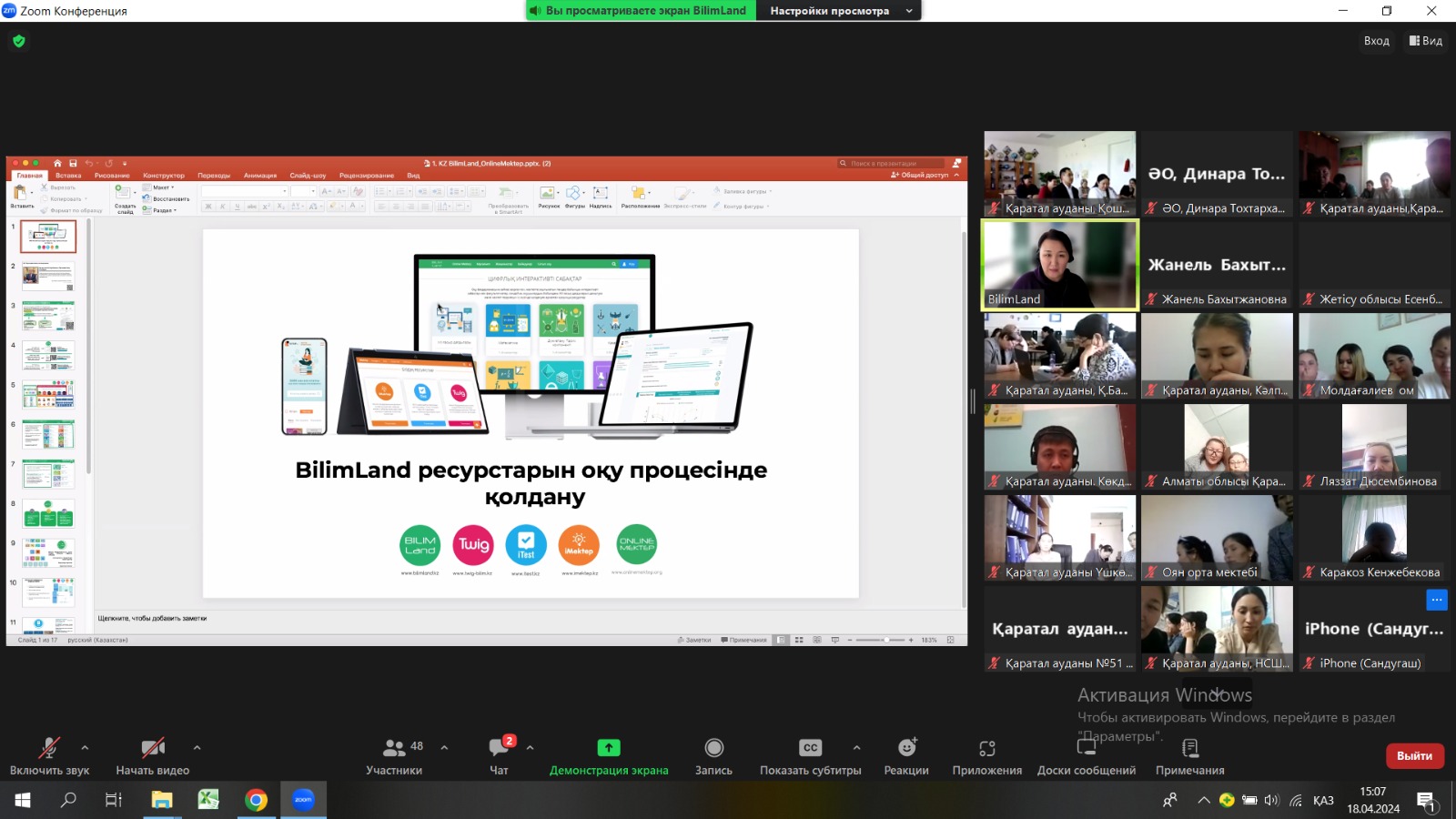This screenshot has height=819, width=1456.
Task: Select the Оян орта мектебі video tile
Action: tap(1217, 538)
